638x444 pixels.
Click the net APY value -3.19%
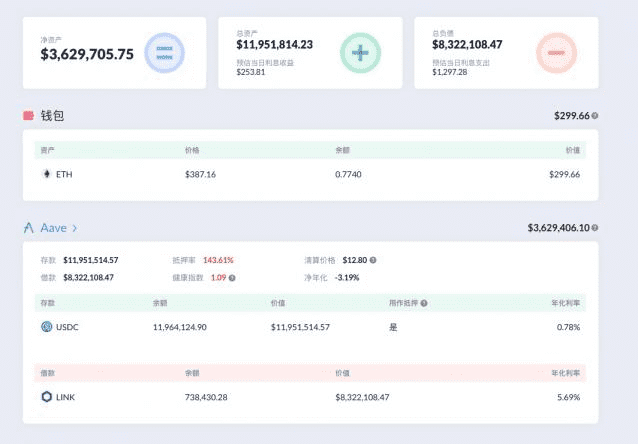click(x=347, y=278)
